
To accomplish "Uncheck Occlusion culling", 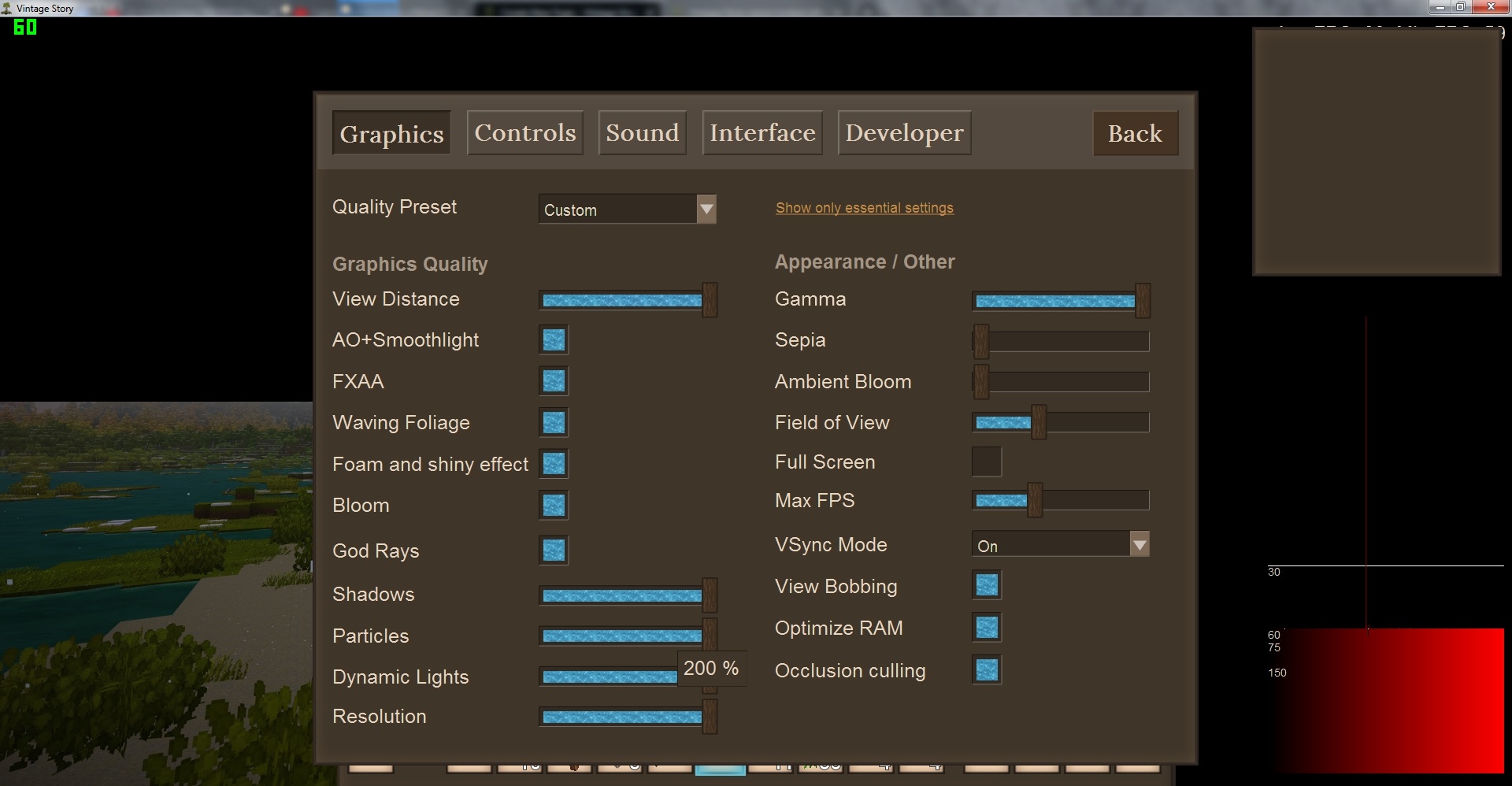I will point(986,670).
